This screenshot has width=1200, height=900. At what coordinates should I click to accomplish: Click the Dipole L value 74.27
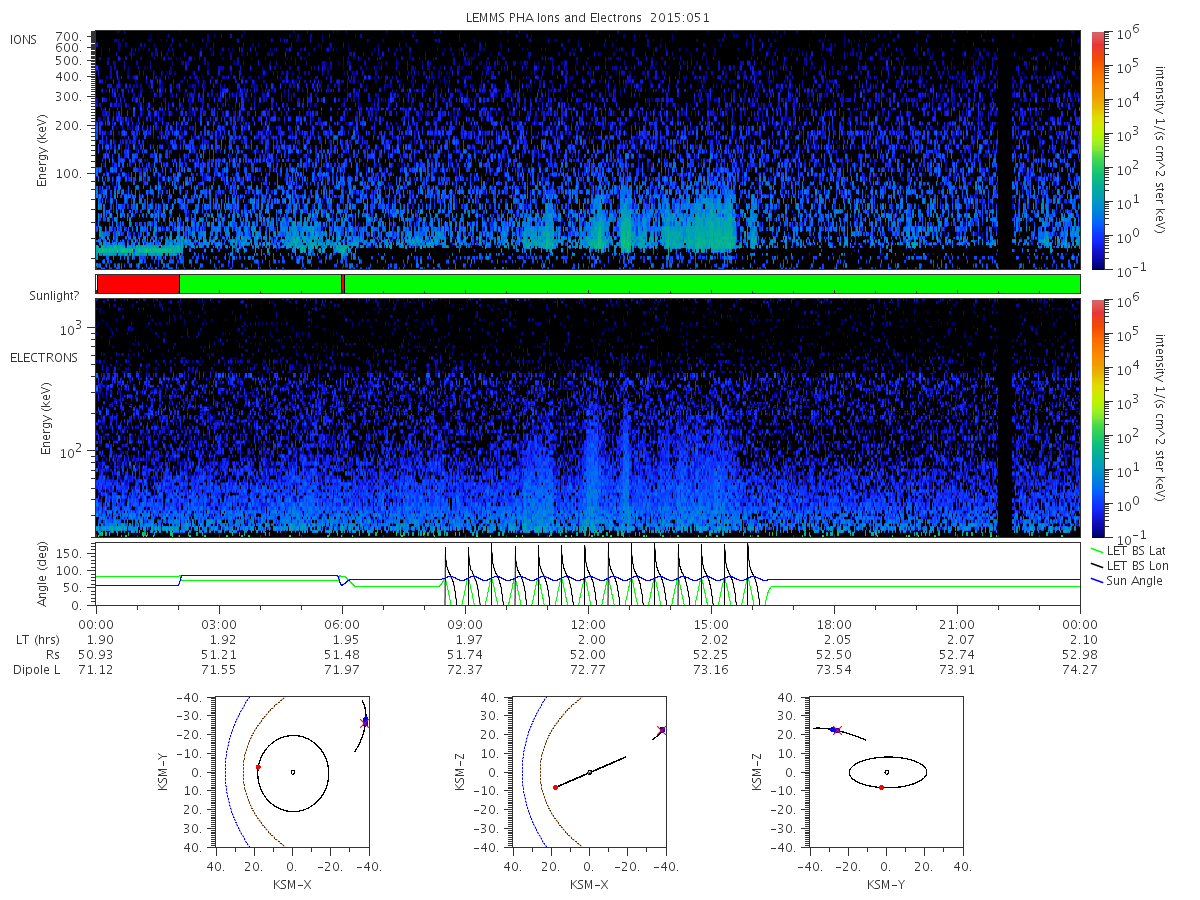pos(1080,669)
